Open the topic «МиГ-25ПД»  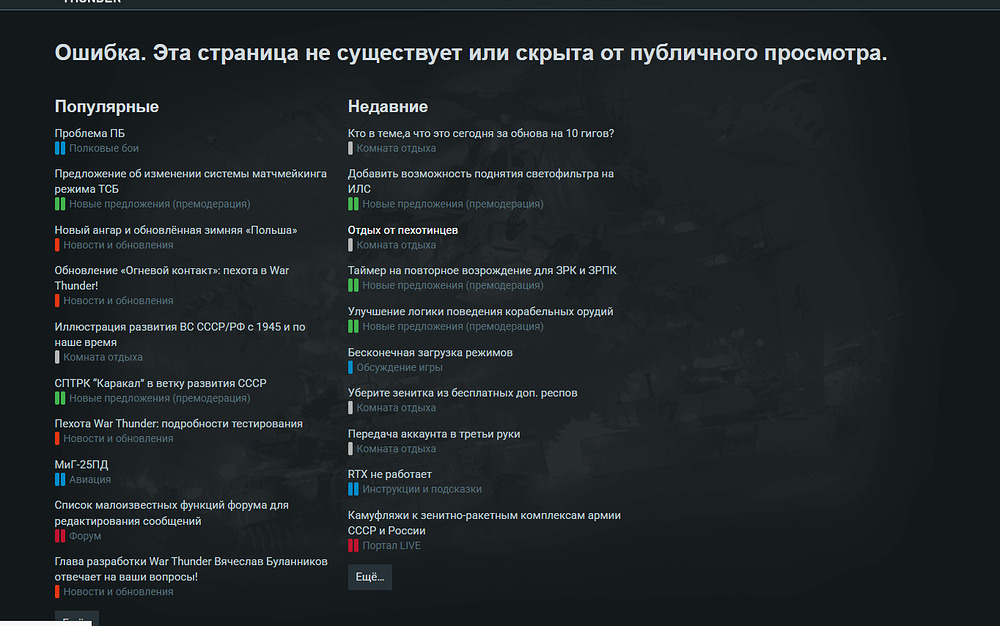(82, 465)
